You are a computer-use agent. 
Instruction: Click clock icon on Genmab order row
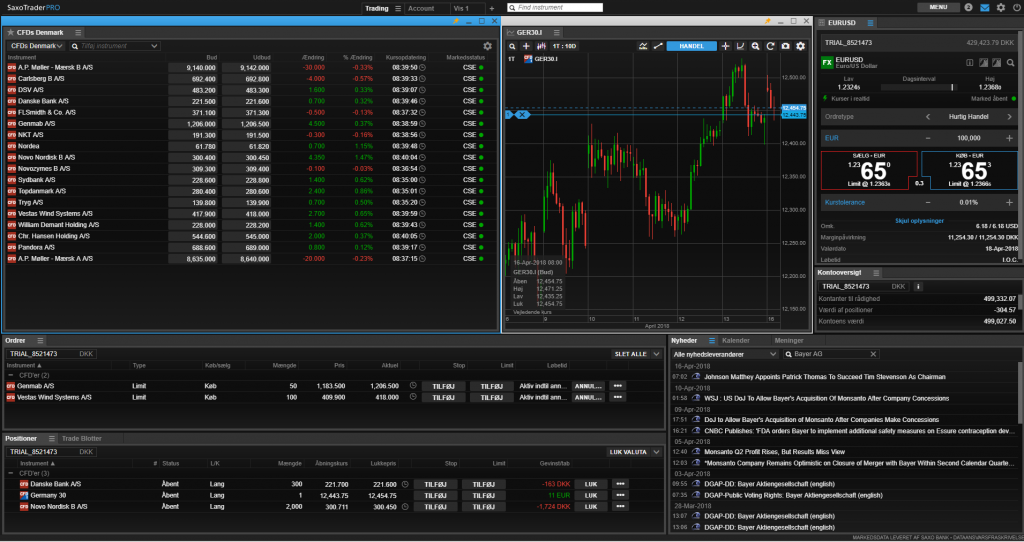[413, 386]
